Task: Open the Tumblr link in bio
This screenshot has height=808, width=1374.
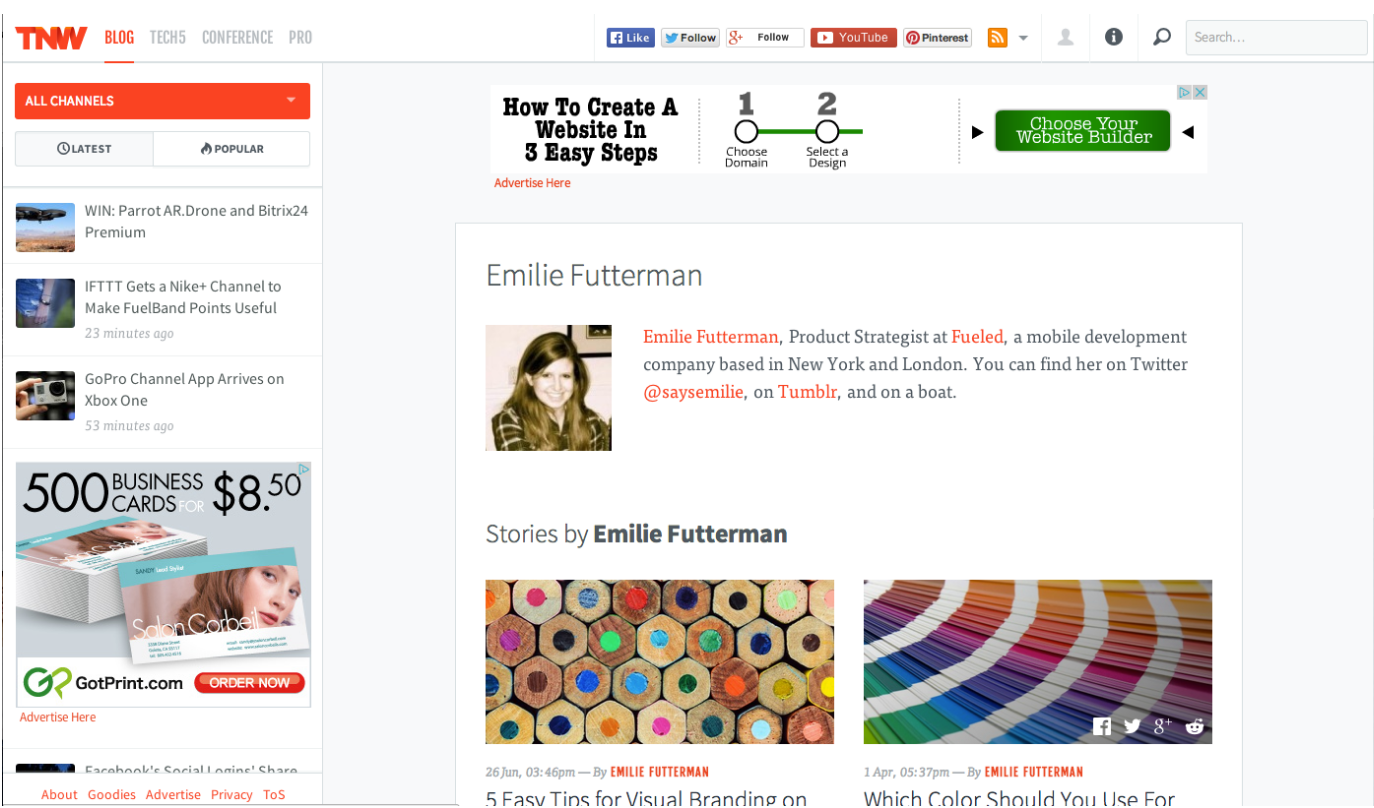Action: click(807, 392)
